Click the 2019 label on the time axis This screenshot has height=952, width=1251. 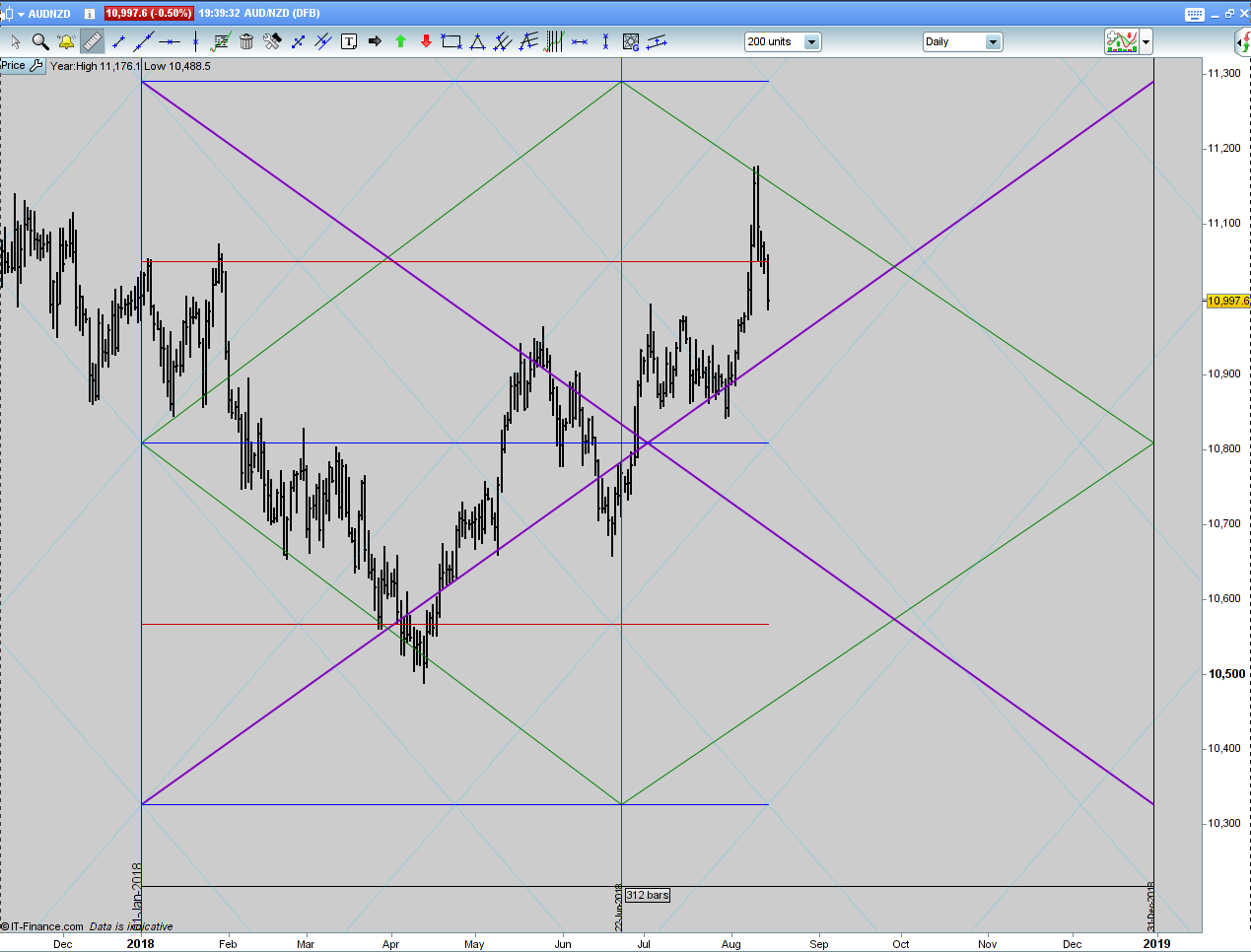[x=1156, y=943]
